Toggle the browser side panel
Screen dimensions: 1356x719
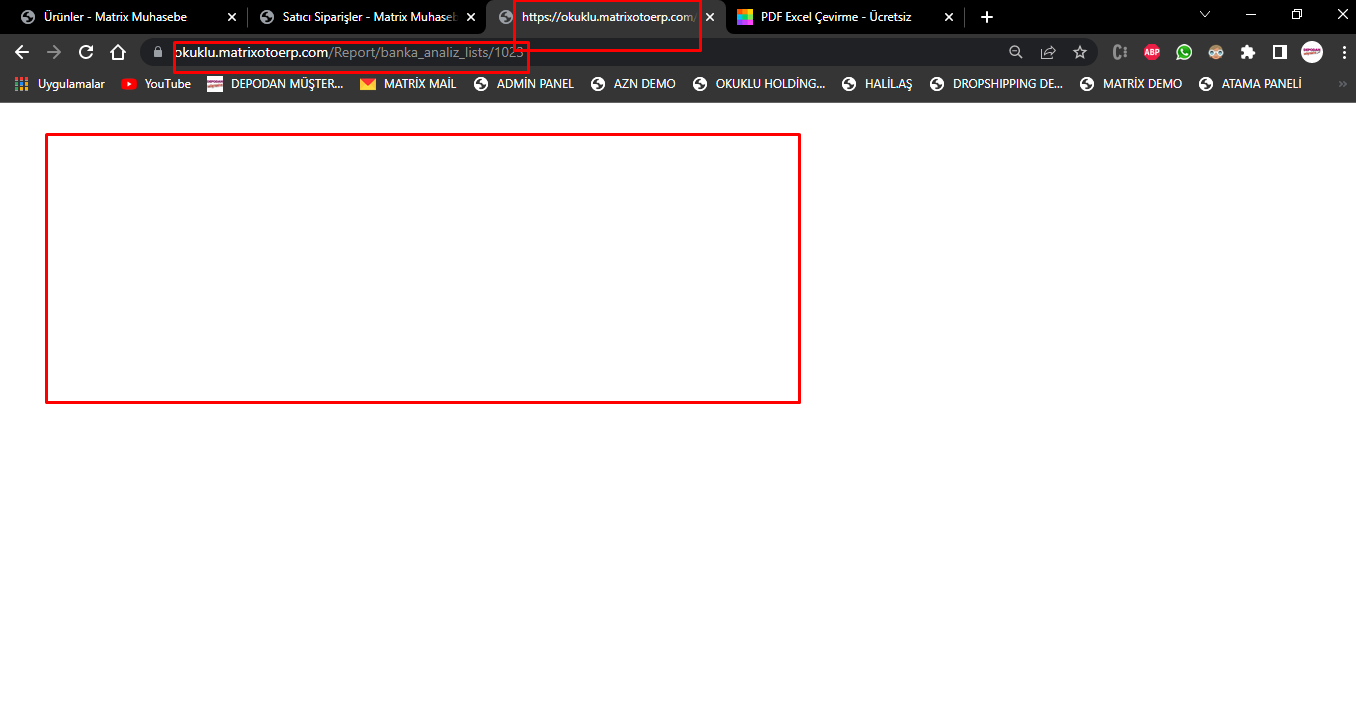pyautogui.click(x=1279, y=52)
